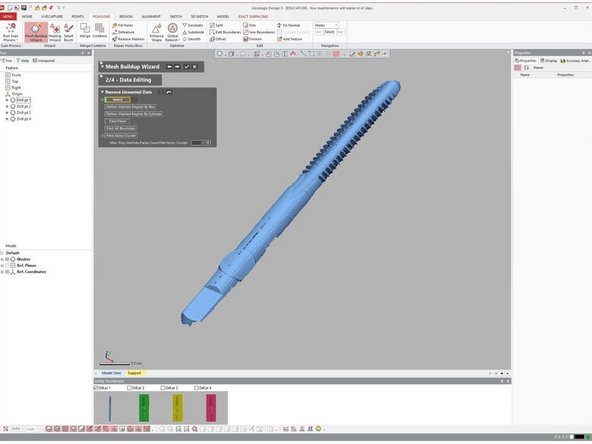Toggle Drill pt 1 thumbnail checkbox

(x=96, y=388)
